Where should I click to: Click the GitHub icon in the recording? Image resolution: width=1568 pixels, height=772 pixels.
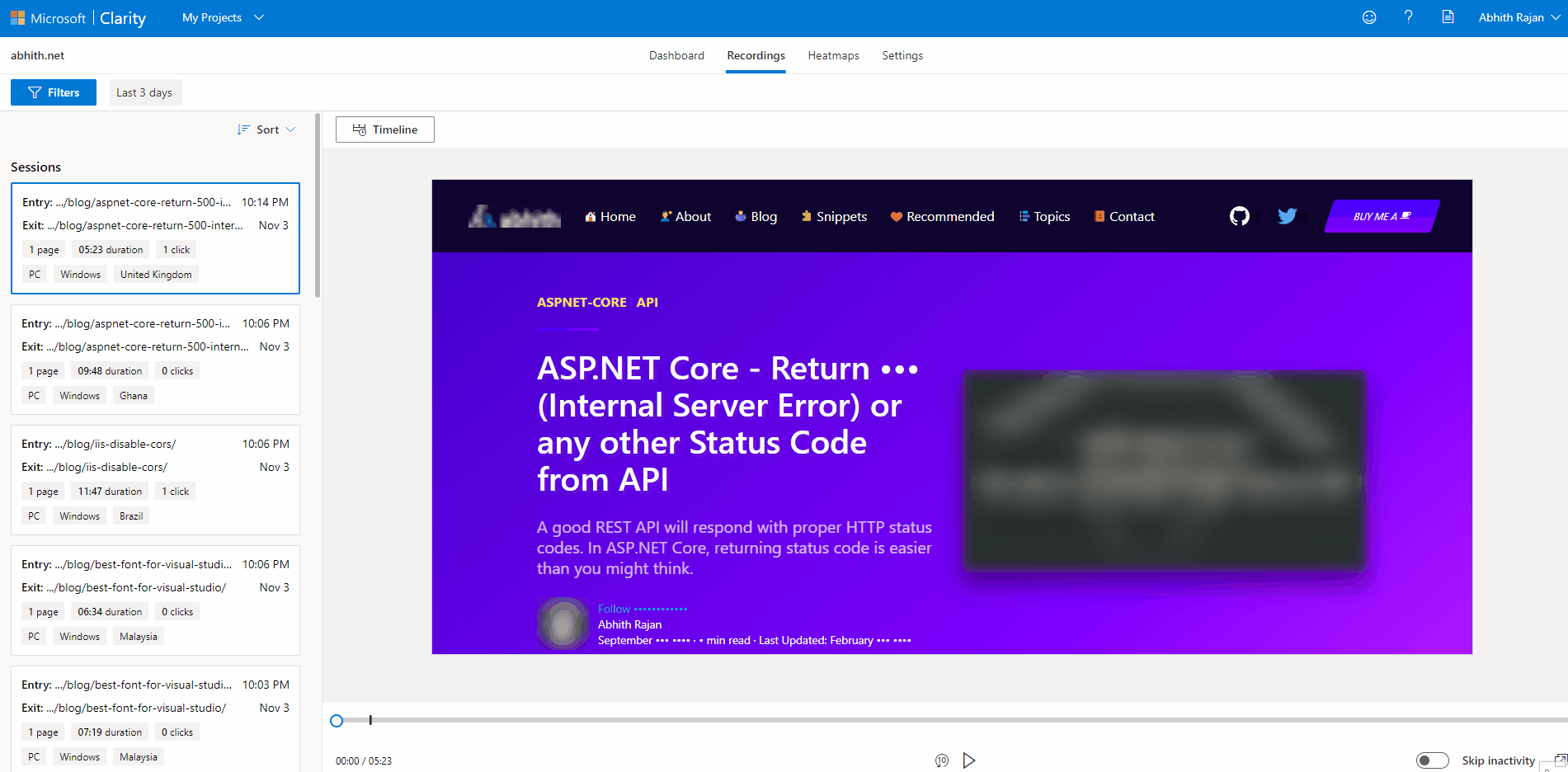click(x=1239, y=216)
